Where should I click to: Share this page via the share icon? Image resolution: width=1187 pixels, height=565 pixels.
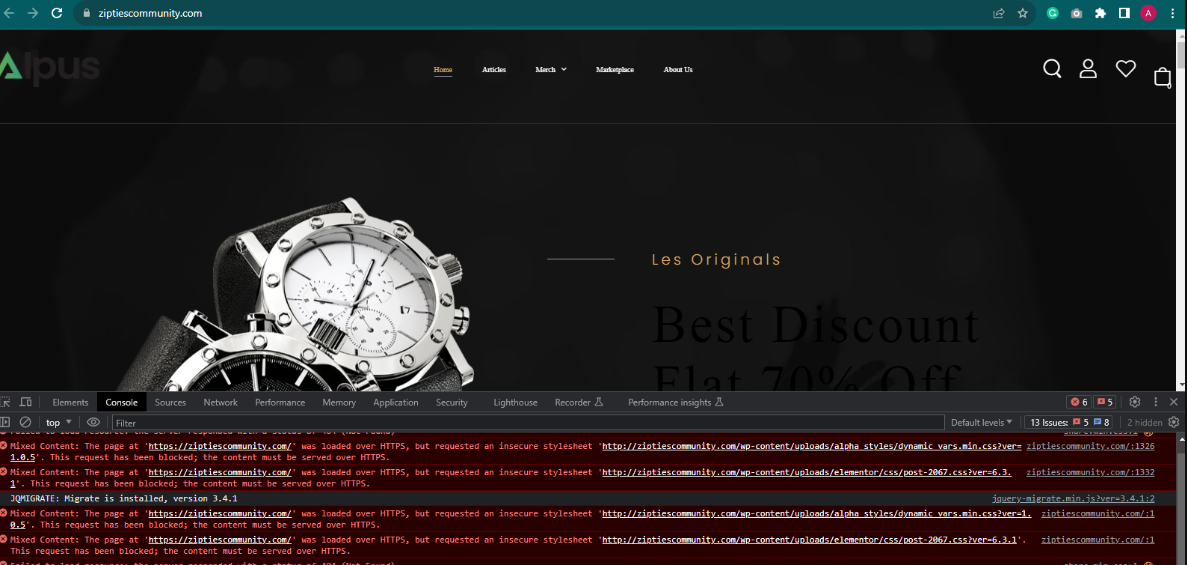coord(999,13)
